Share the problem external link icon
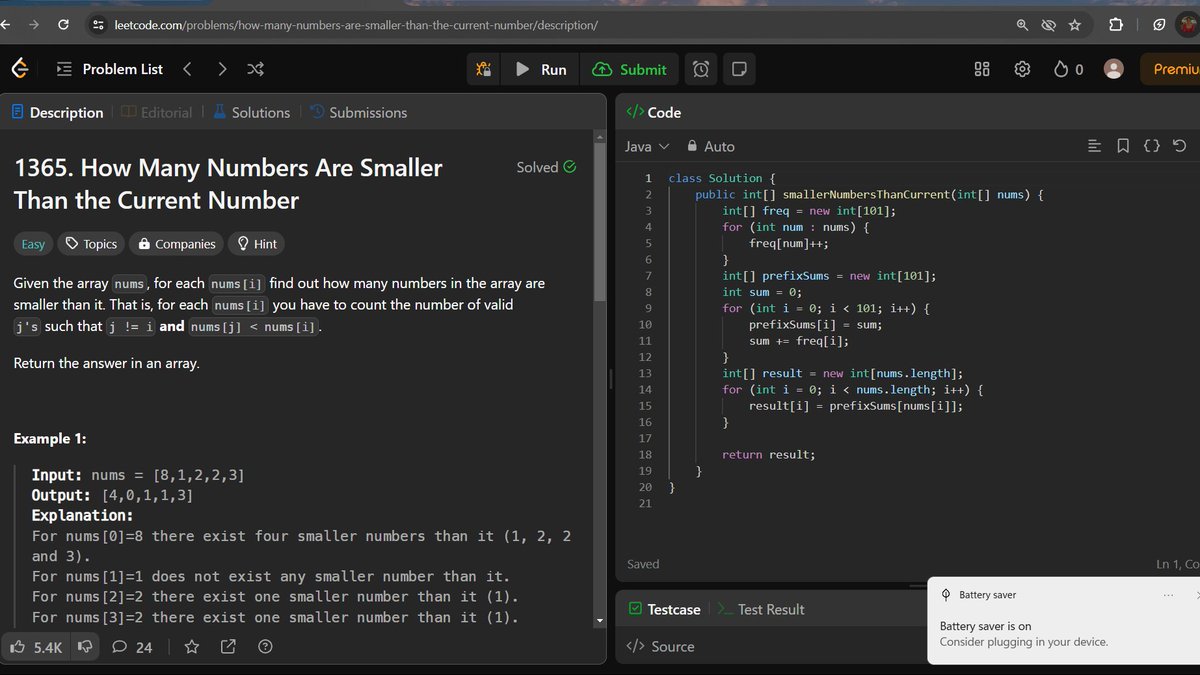The height and width of the screenshot is (675, 1200). click(227, 647)
